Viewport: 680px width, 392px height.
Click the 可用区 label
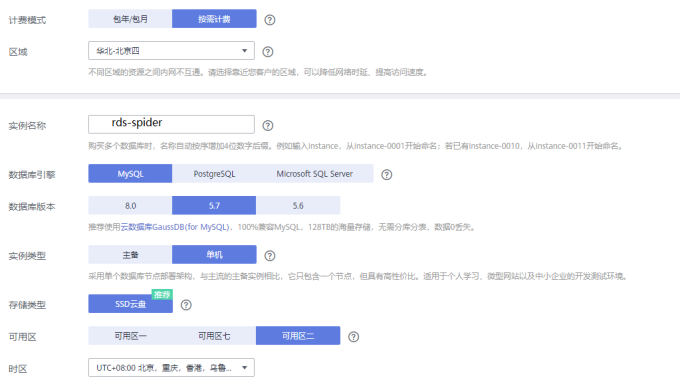point(23,337)
